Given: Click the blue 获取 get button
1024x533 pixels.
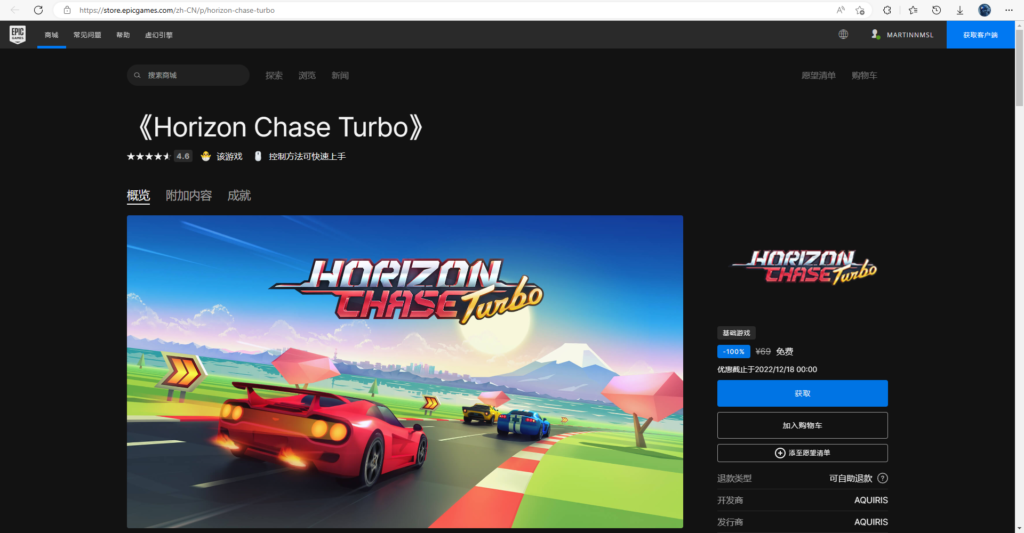Looking at the screenshot, I should pyautogui.click(x=802, y=393).
